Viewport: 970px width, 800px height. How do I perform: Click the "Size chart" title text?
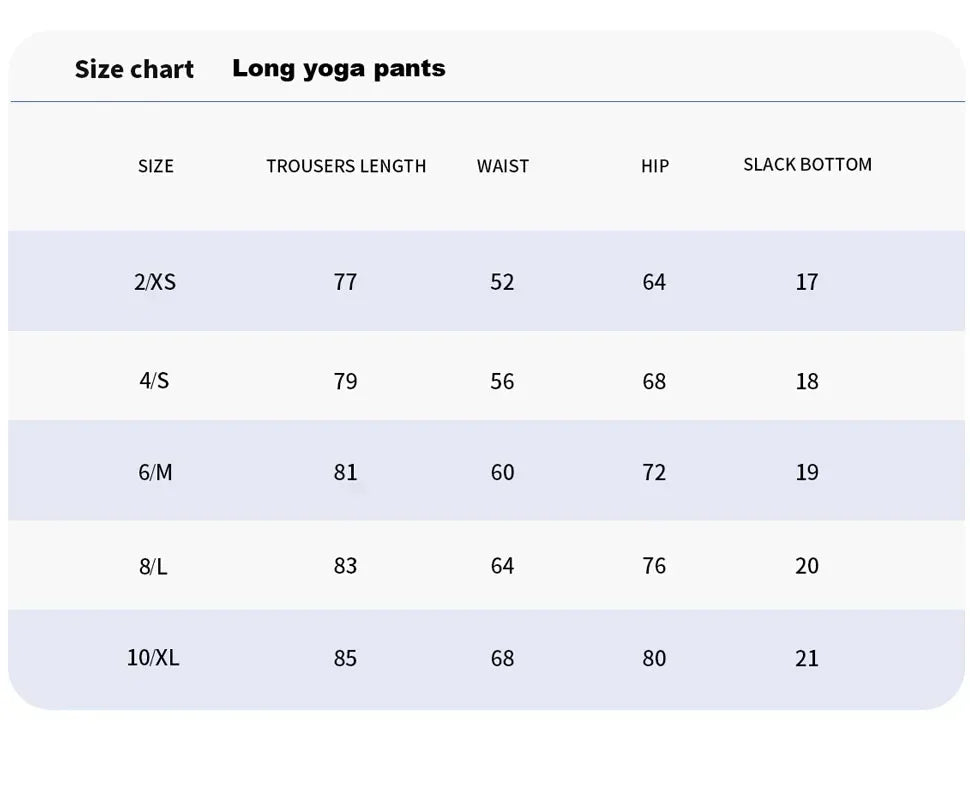pos(134,70)
